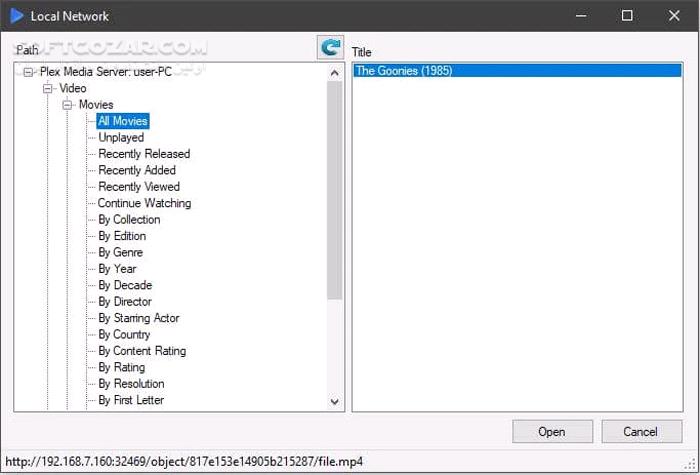700x475 pixels.
Task: Browse movies By Genre
Action: pyautogui.click(x=120, y=252)
